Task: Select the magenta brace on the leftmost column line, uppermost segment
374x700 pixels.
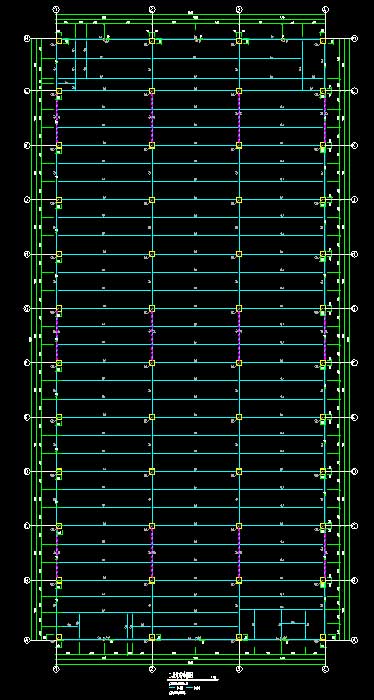Action: [x=57, y=118]
